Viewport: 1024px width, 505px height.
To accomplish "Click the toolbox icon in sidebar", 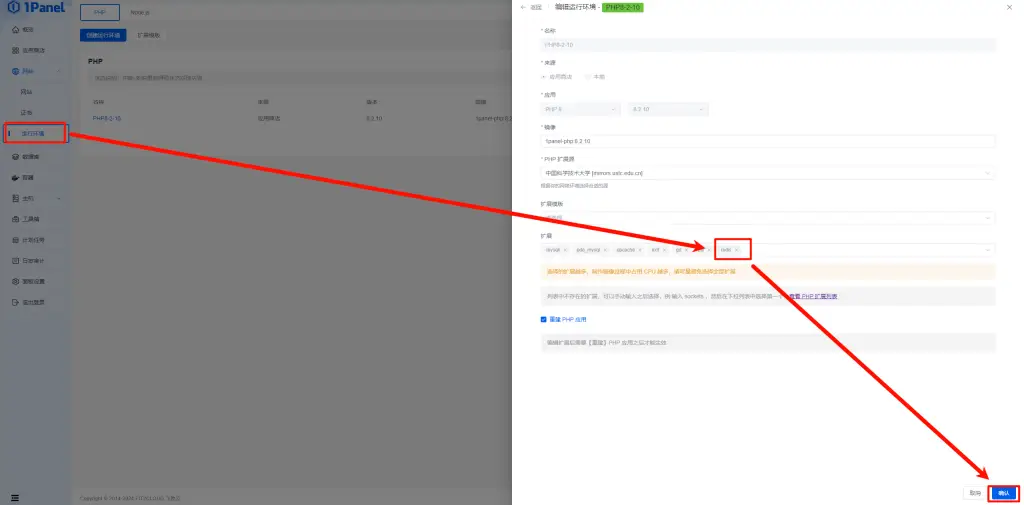I will click(14, 219).
